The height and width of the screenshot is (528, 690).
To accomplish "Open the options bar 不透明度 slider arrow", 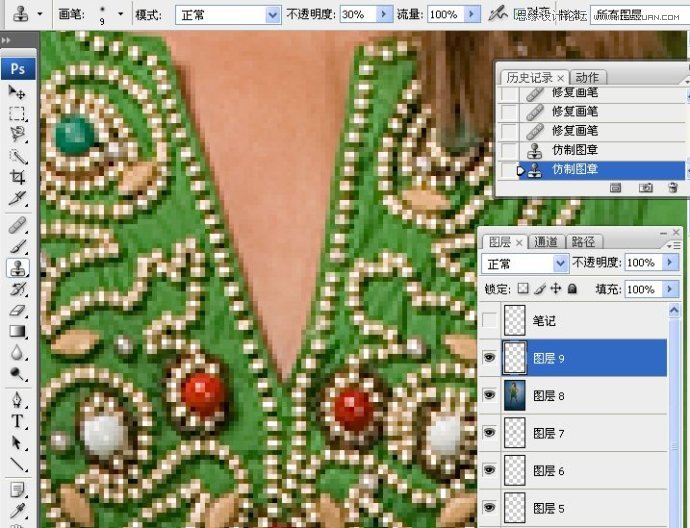I will (385, 15).
